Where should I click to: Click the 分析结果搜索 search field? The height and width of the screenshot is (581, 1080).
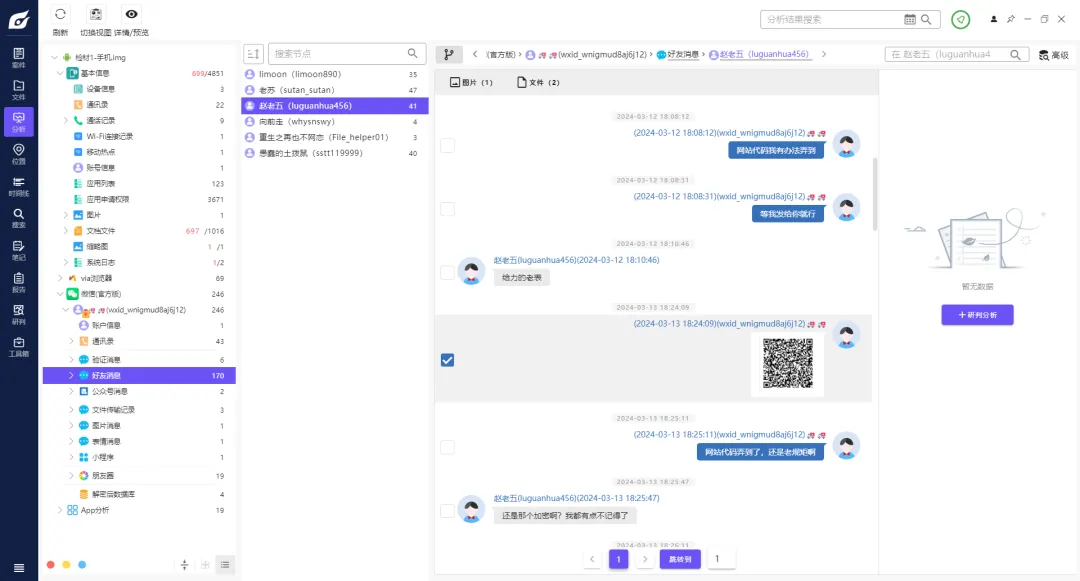point(832,19)
